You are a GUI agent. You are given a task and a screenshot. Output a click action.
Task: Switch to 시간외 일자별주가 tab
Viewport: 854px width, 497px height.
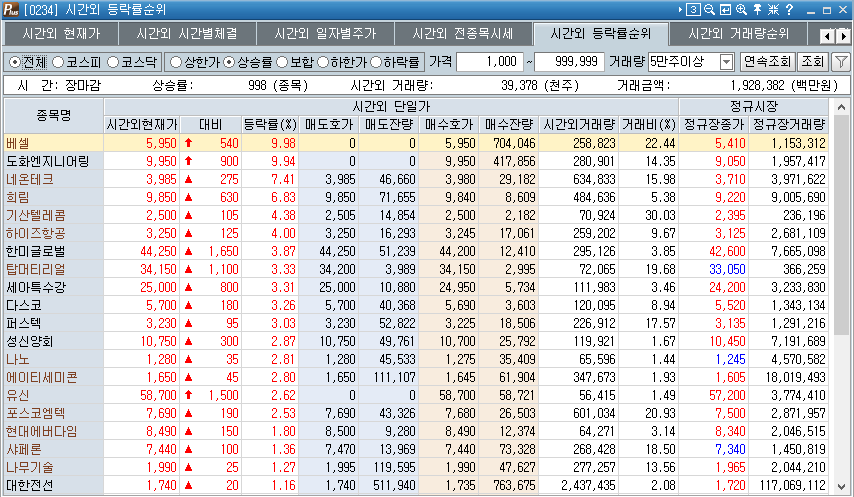click(325, 34)
